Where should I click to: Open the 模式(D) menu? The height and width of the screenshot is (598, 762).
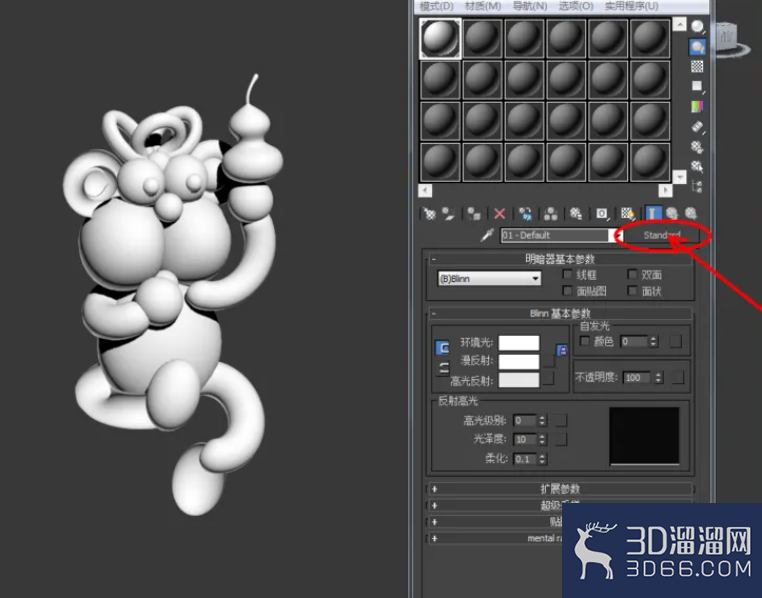point(436,6)
